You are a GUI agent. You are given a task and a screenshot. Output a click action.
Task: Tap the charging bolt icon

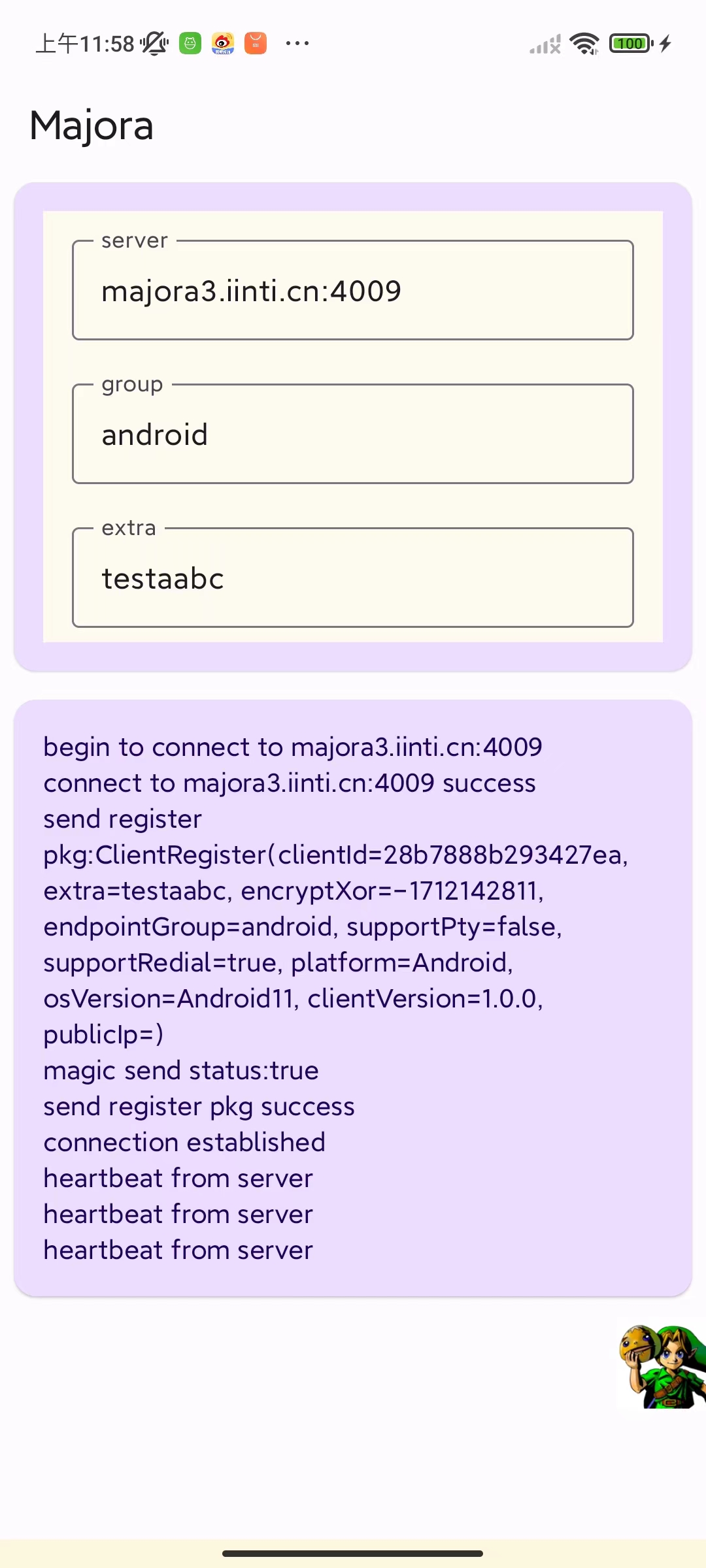(665, 44)
